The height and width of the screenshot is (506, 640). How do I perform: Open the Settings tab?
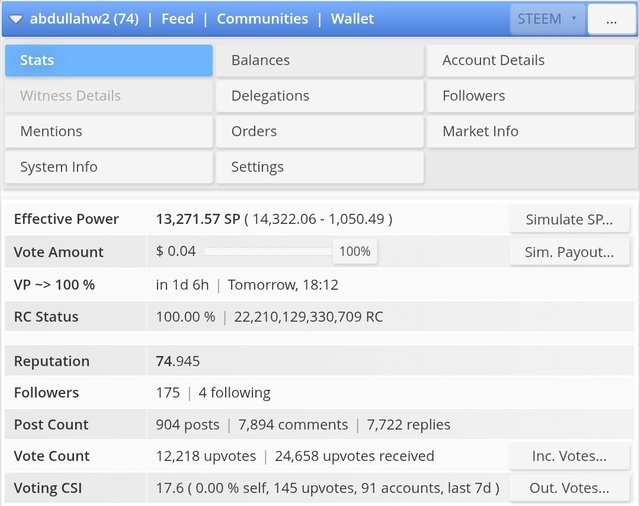click(319, 167)
